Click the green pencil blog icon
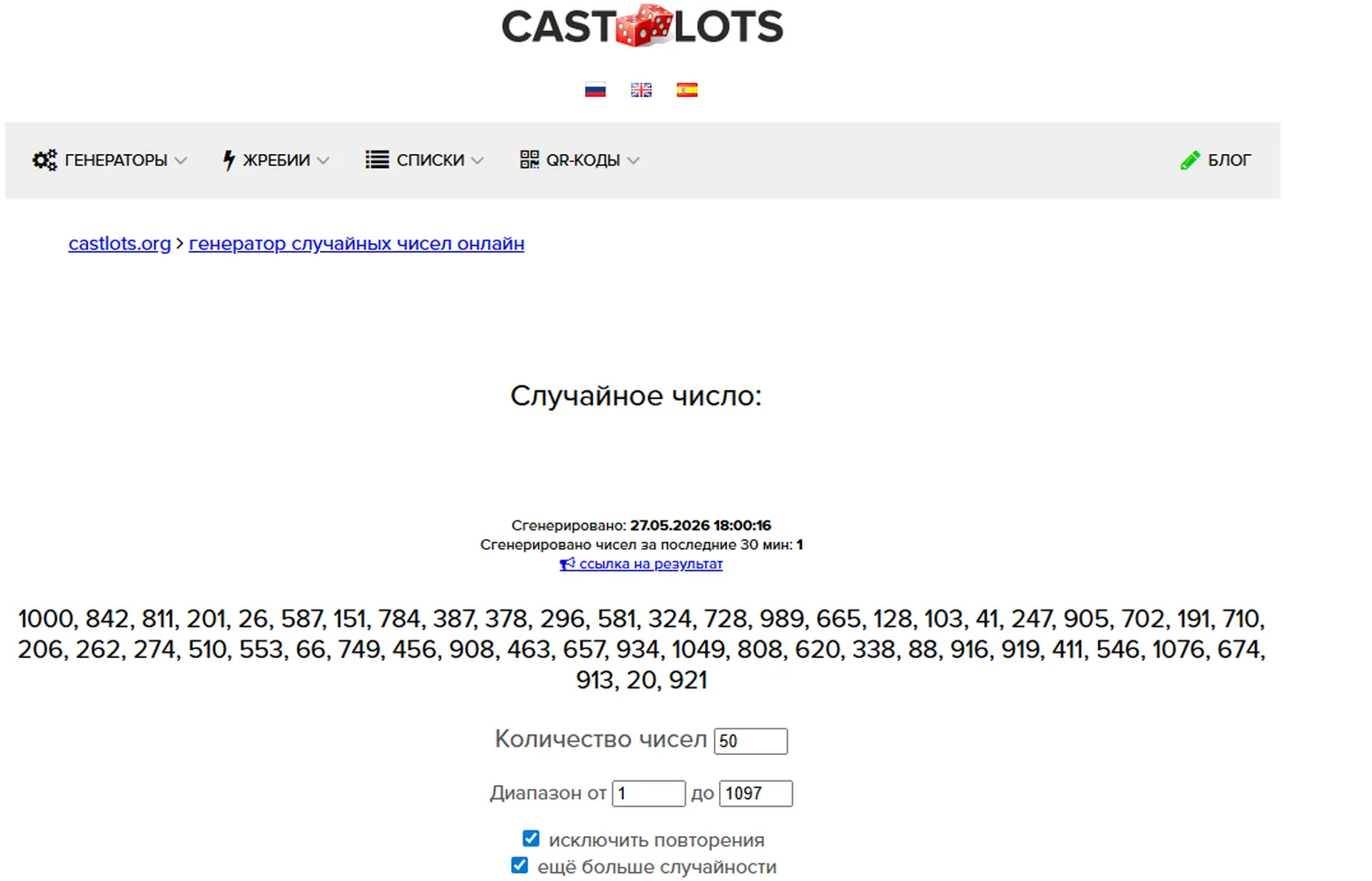 1190,160
